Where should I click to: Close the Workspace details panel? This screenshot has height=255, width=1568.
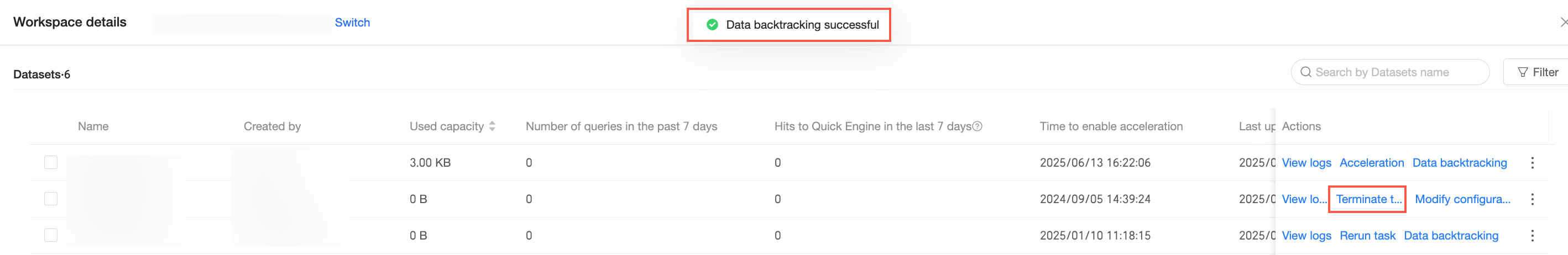coord(1563,23)
